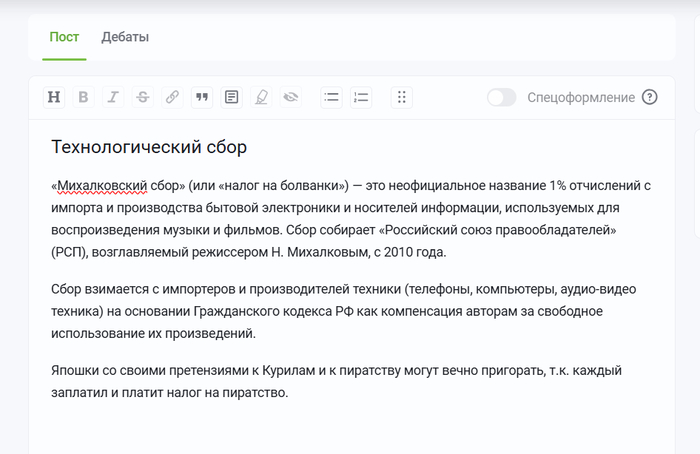This screenshot has height=454, width=700.
Task: Insert text block with document icon
Action: click(x=231, y=97)
